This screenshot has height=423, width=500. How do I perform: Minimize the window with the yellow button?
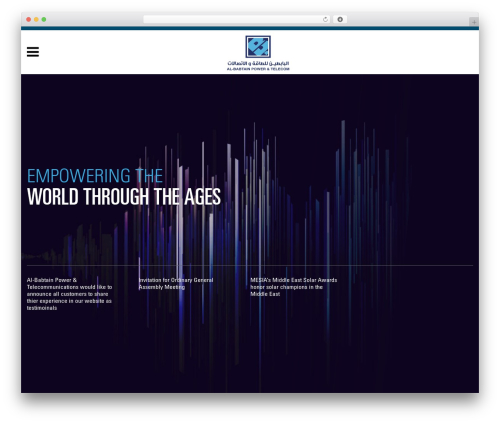[x=36, y=20]
